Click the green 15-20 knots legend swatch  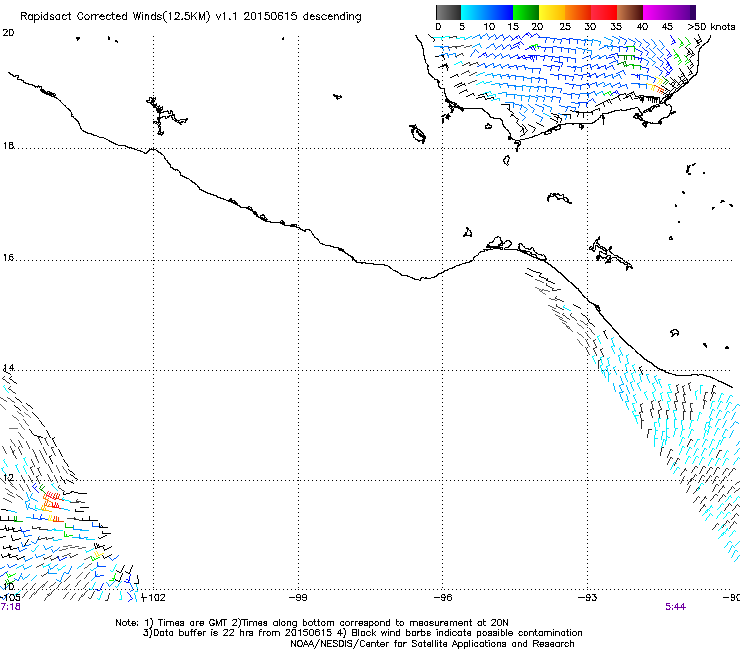coord(526,12)
